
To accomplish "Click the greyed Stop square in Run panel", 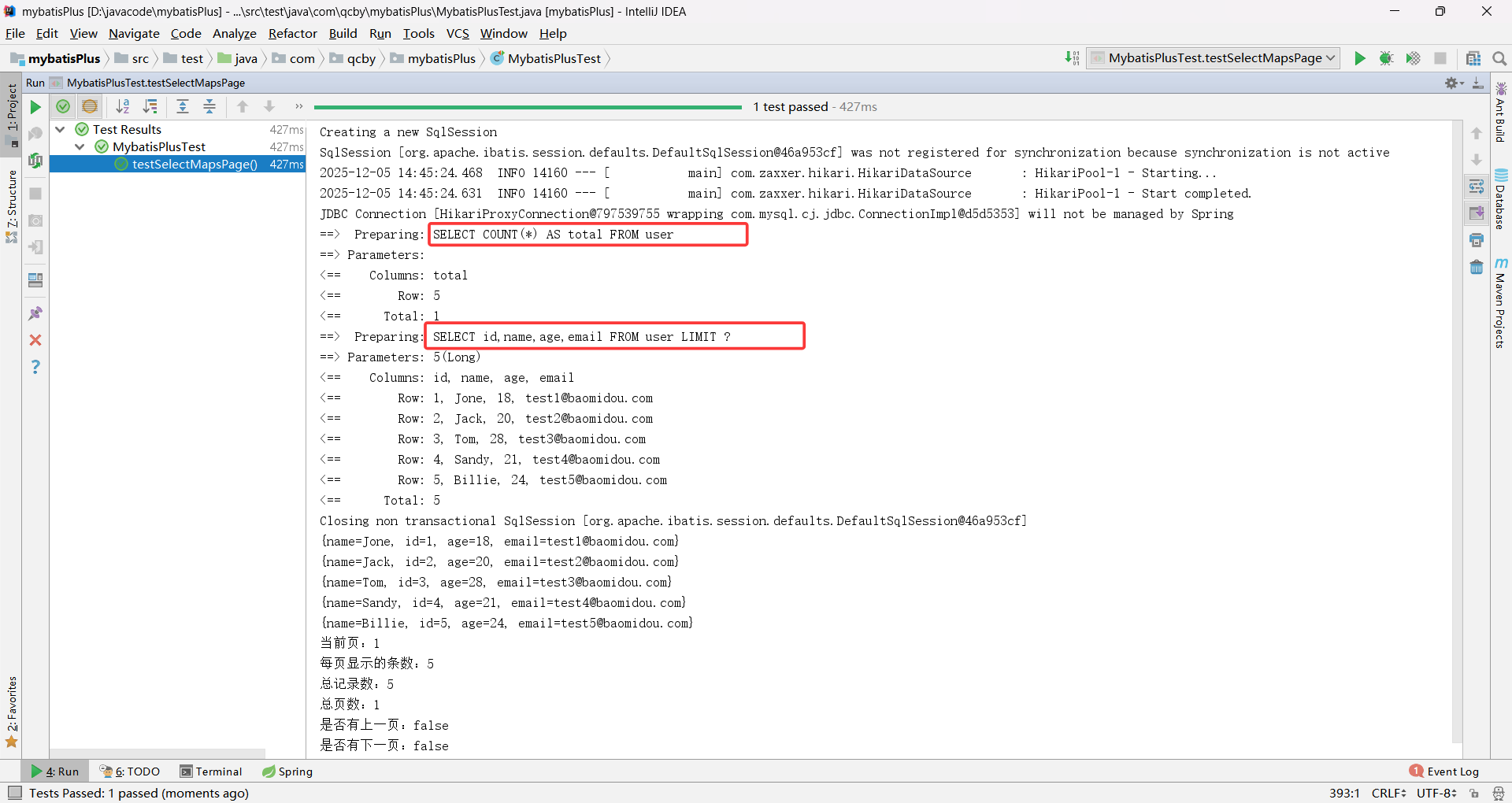I will click(35, 194).
